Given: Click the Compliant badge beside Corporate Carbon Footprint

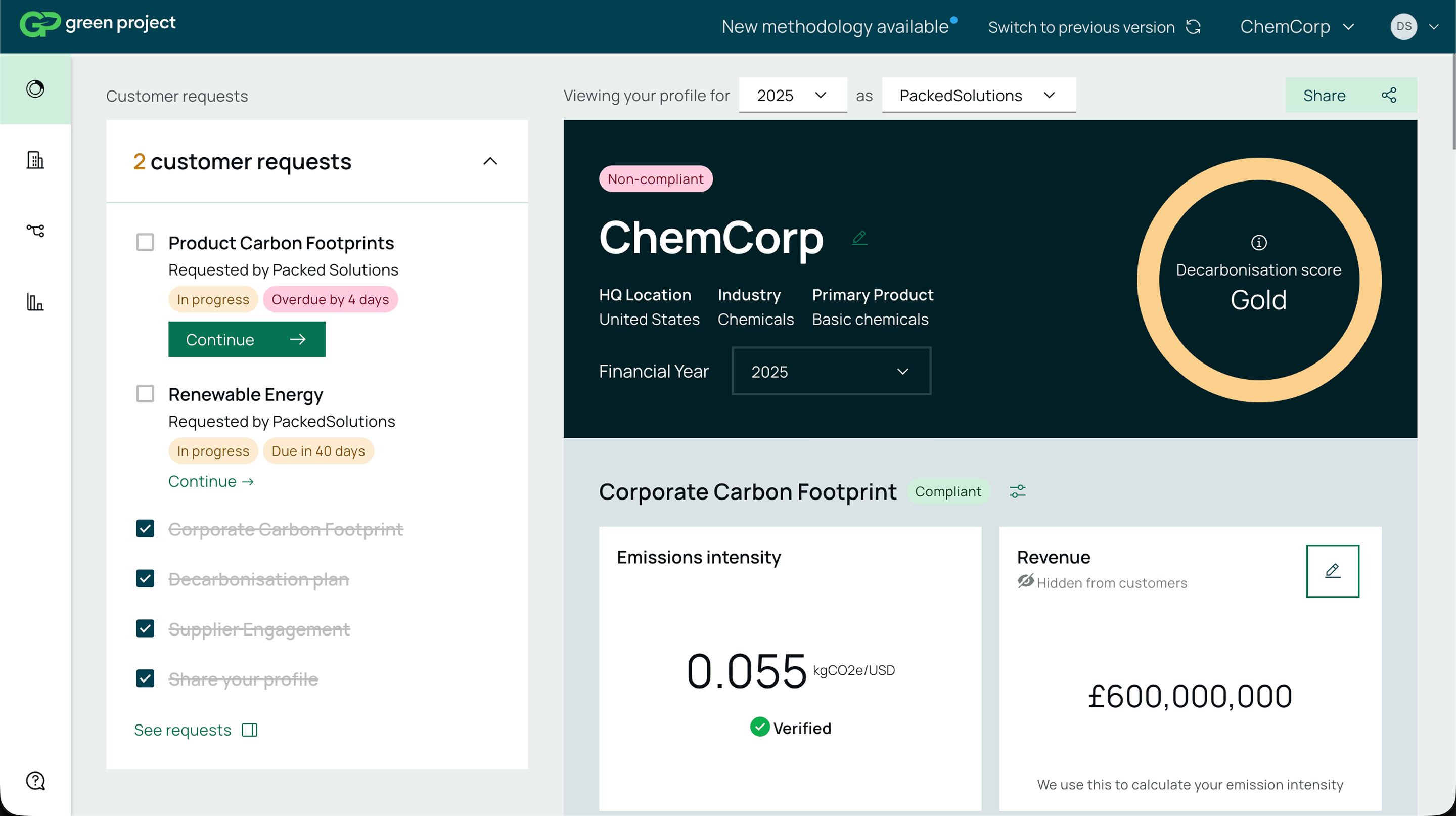Looking at the screenshot, I should [948, 491].
